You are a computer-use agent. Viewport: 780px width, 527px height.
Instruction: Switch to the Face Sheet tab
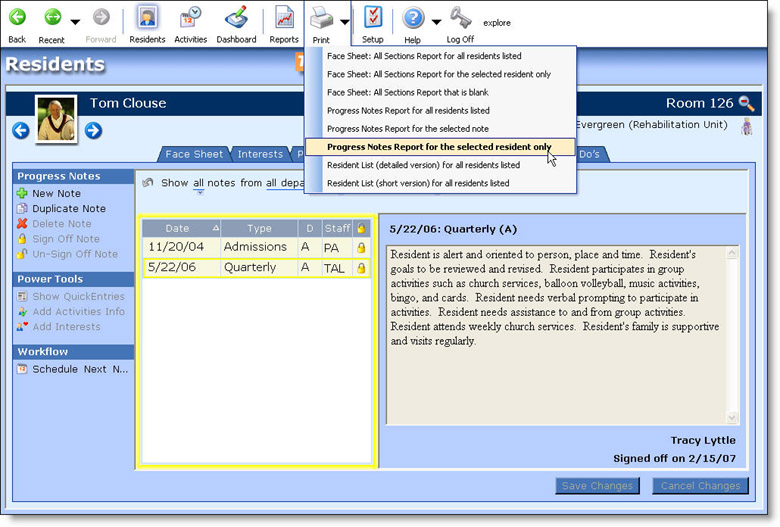194,155
